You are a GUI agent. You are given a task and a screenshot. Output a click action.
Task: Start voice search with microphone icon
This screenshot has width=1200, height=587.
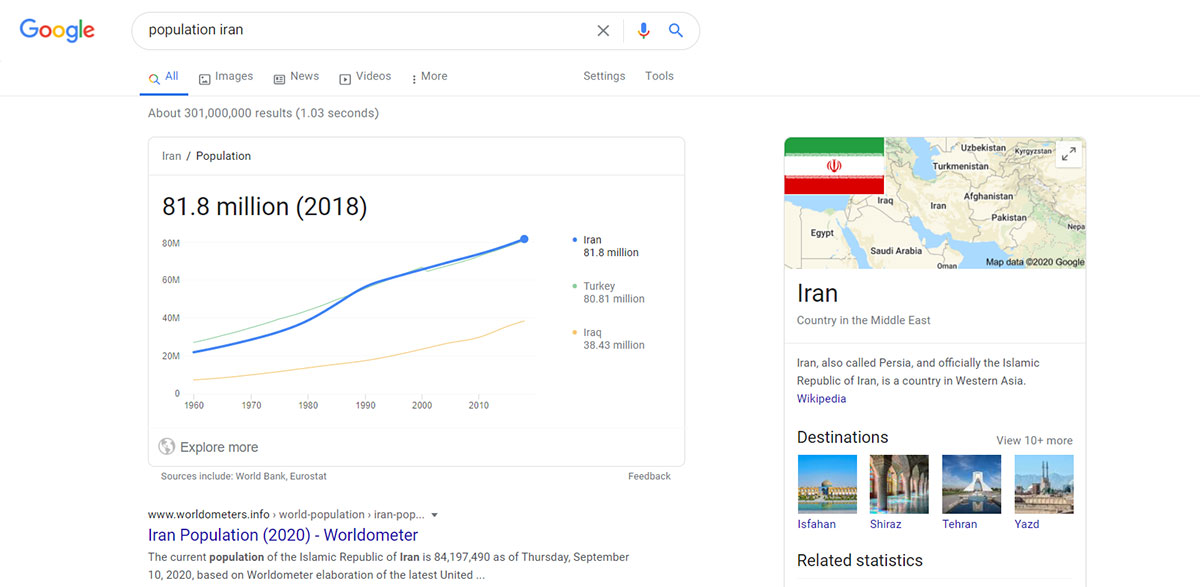point(643,31)
